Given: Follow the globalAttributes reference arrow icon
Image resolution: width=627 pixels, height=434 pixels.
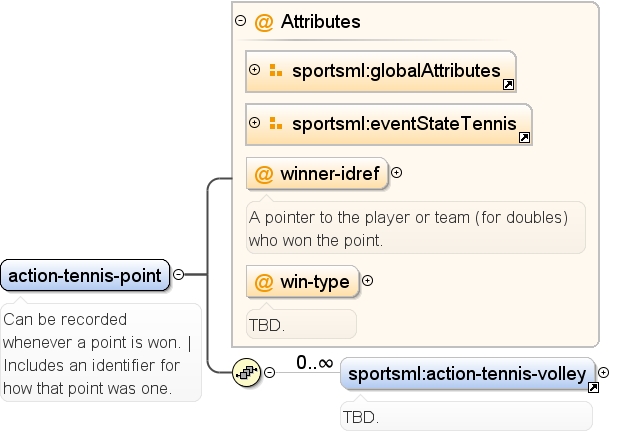Looking at the screenshot, I should tap(508, 84).
